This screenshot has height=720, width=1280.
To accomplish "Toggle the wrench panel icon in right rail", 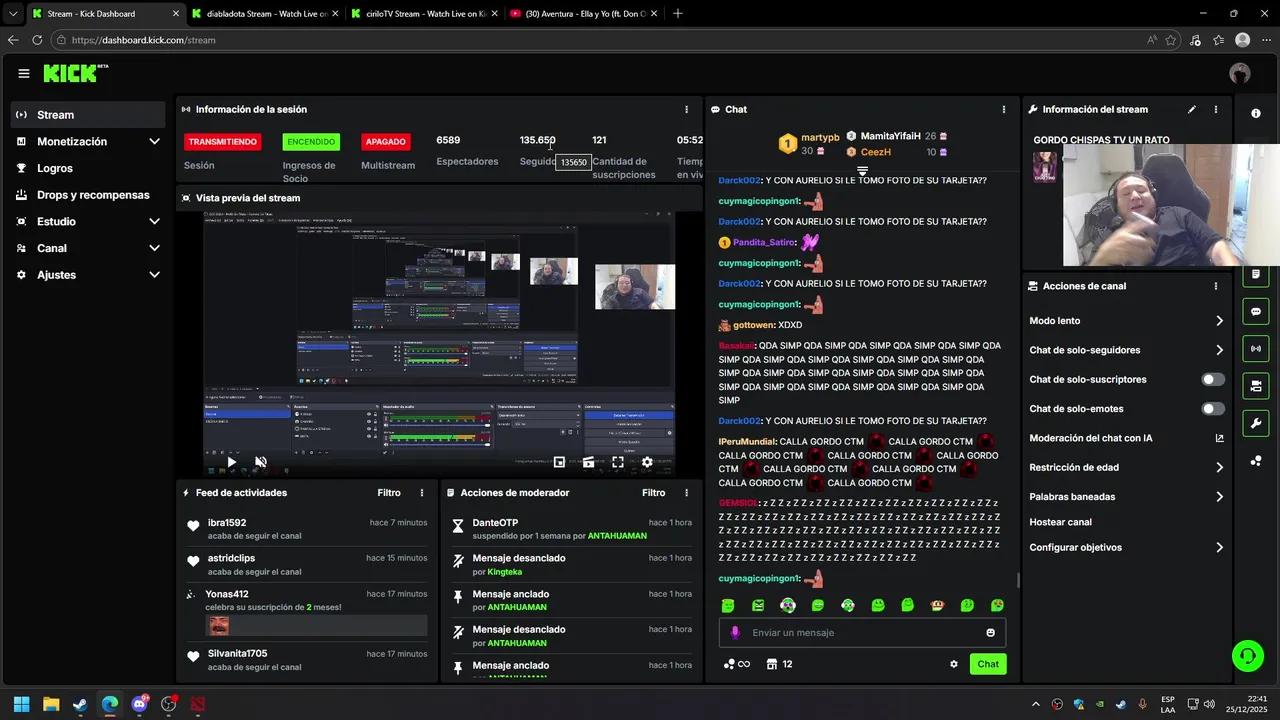I will tap(1256, 423).
